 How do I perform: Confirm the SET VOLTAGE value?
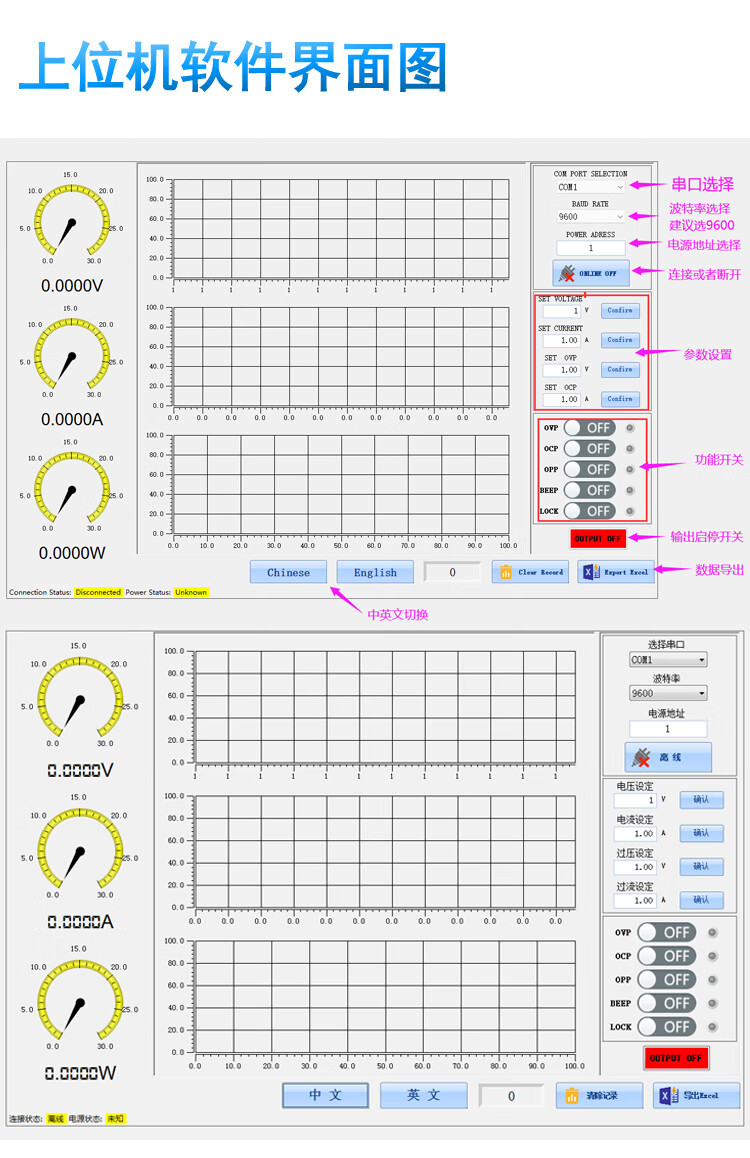[620, 311]
